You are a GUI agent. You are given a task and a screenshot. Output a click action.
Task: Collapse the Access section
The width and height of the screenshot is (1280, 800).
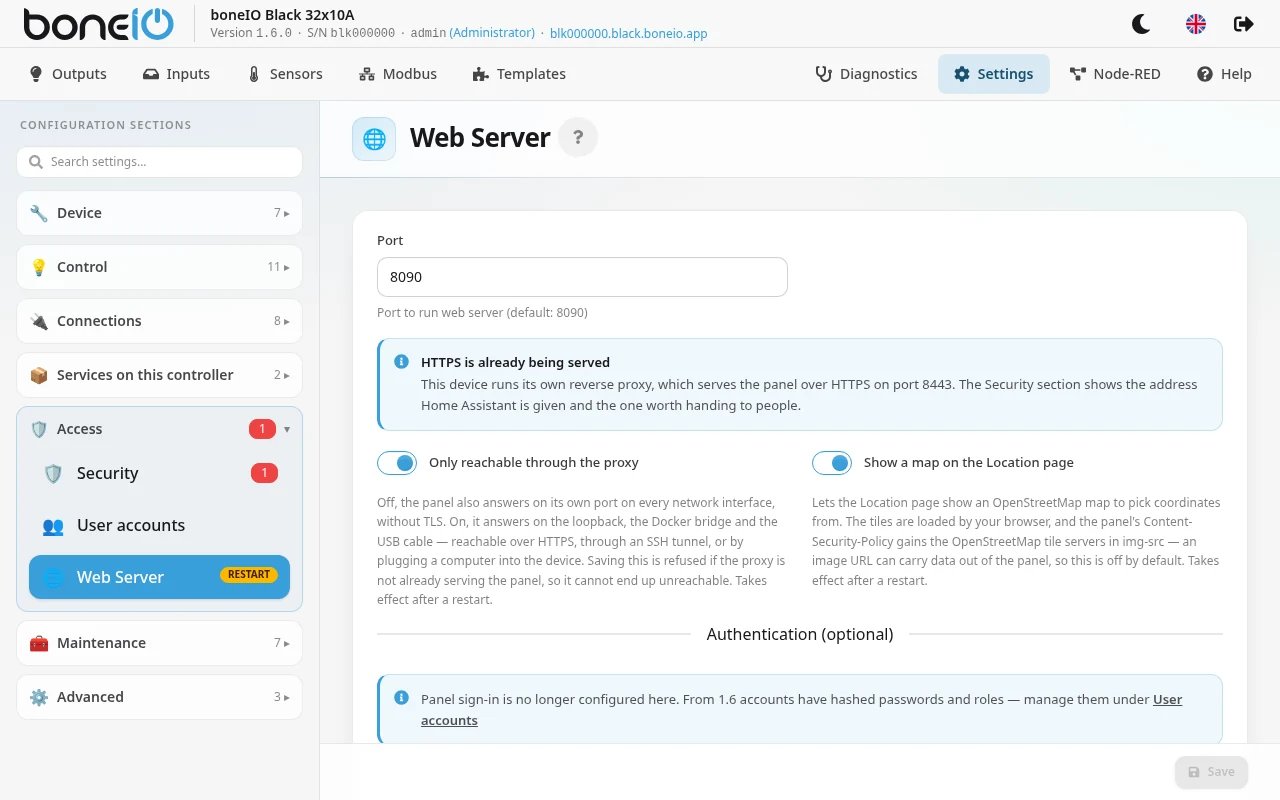159,429
